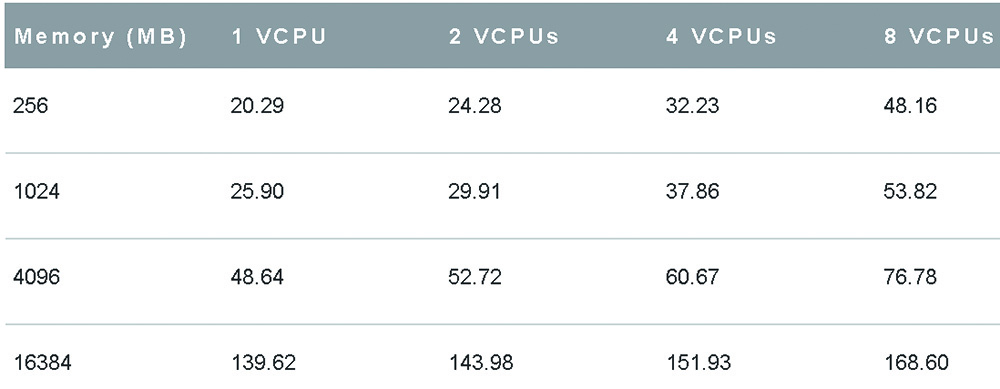Click the 48.16 cell
1000x389 pixels.
click(x=910, y=105)
